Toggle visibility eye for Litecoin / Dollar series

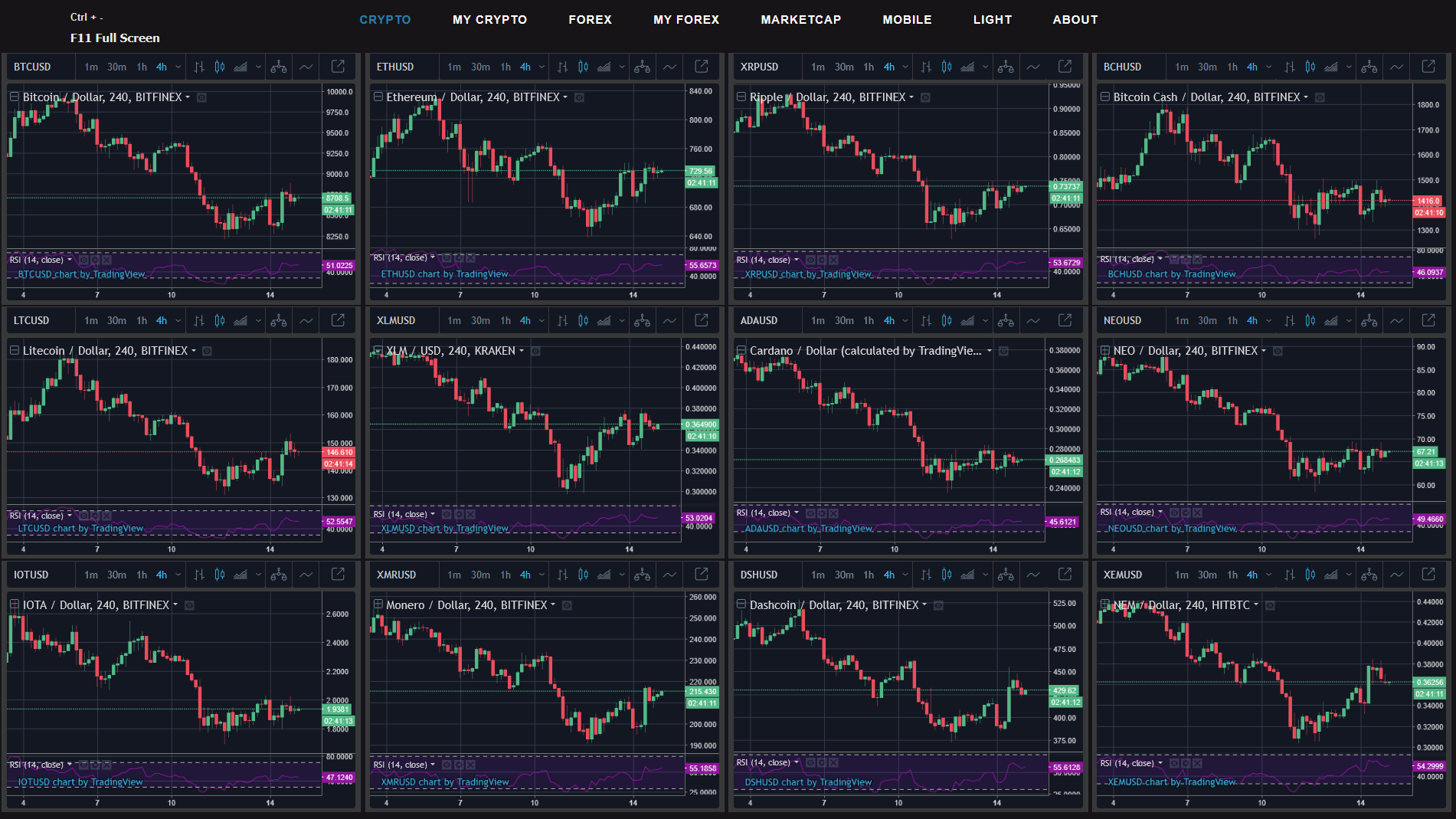(x=207, y=351)
